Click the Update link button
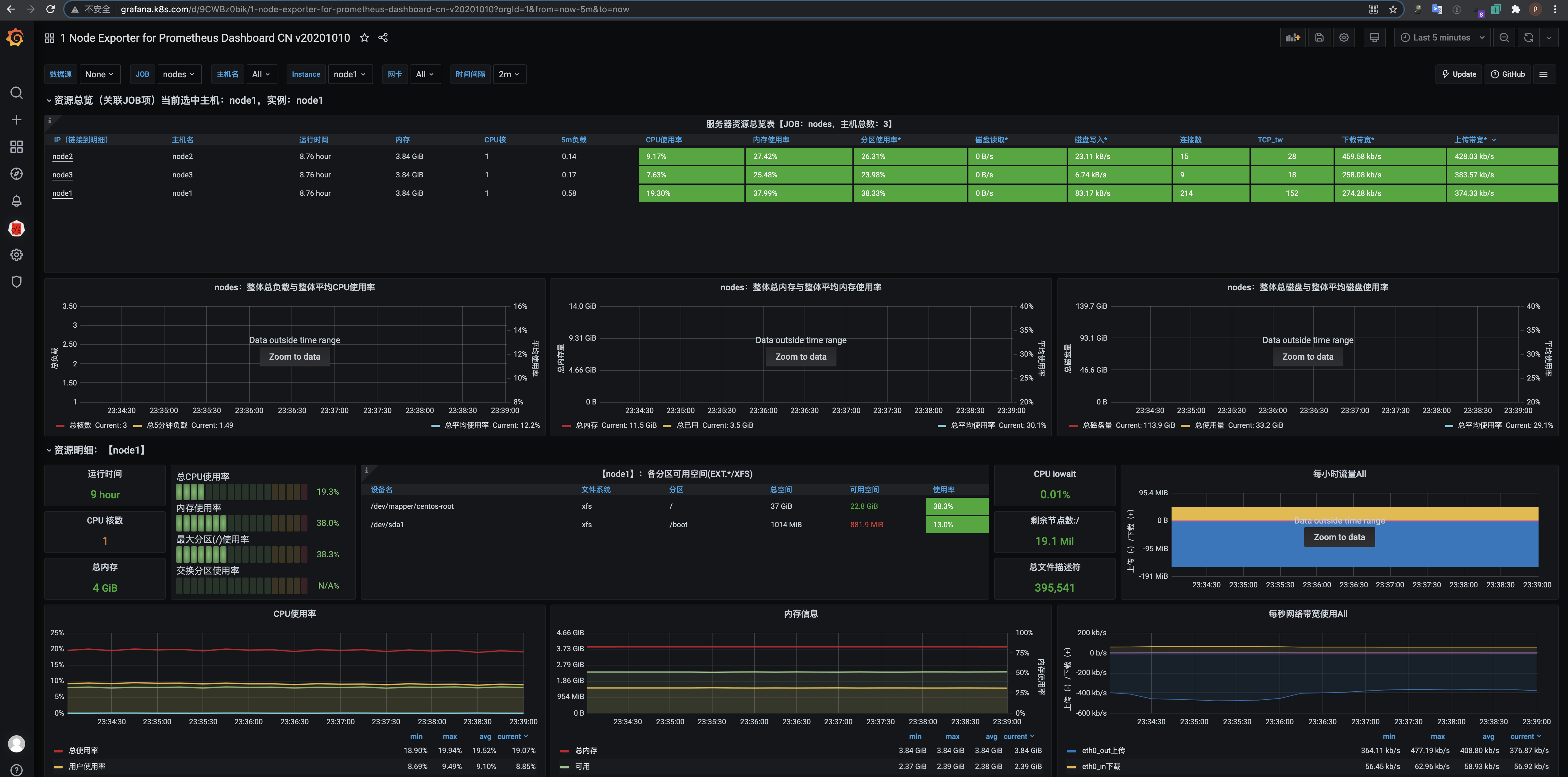The image size is (1568, 777). [x=1459, y=74]
